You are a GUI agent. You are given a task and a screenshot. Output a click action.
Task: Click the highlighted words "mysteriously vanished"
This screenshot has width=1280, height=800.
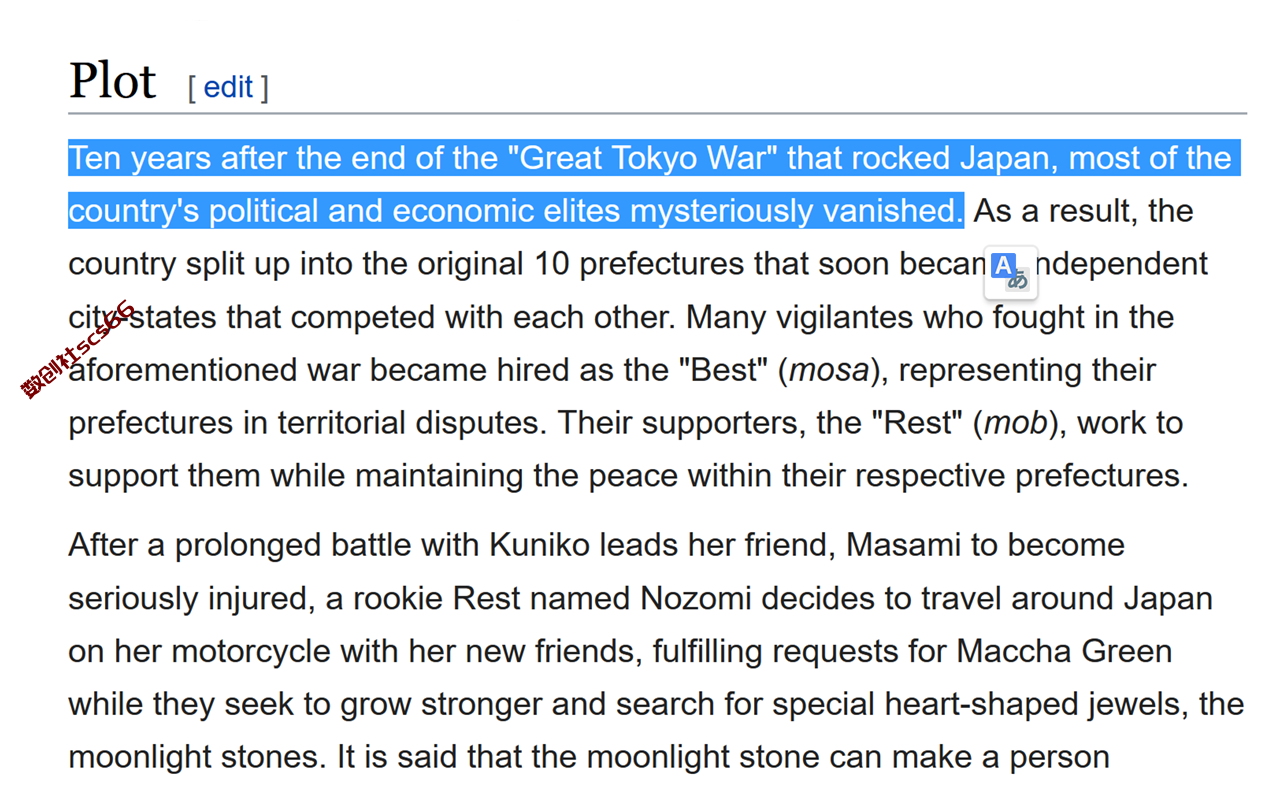point(795,211)
